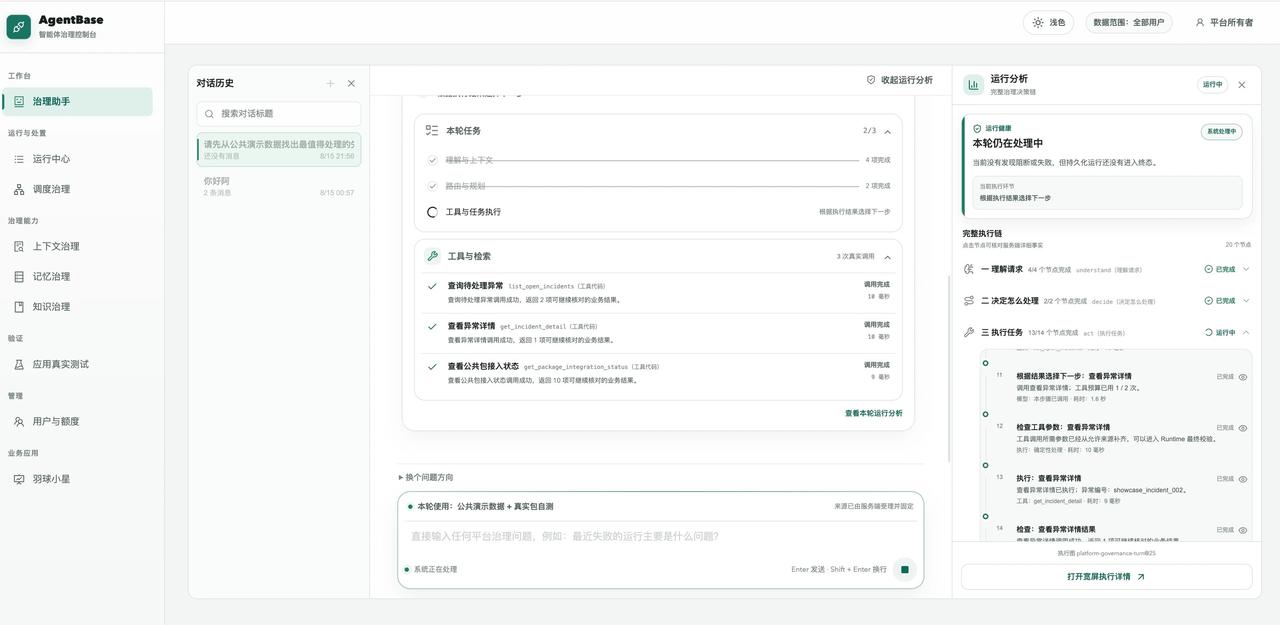The height and width of the screenshot is (625, 1280).
Task: Click checkmark of 查看公共包接入状态 row
Action: tap(432, 366)
